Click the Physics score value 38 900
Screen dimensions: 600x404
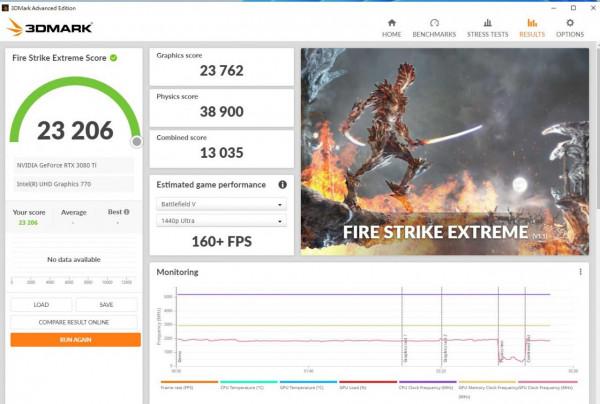coord(222,112)
